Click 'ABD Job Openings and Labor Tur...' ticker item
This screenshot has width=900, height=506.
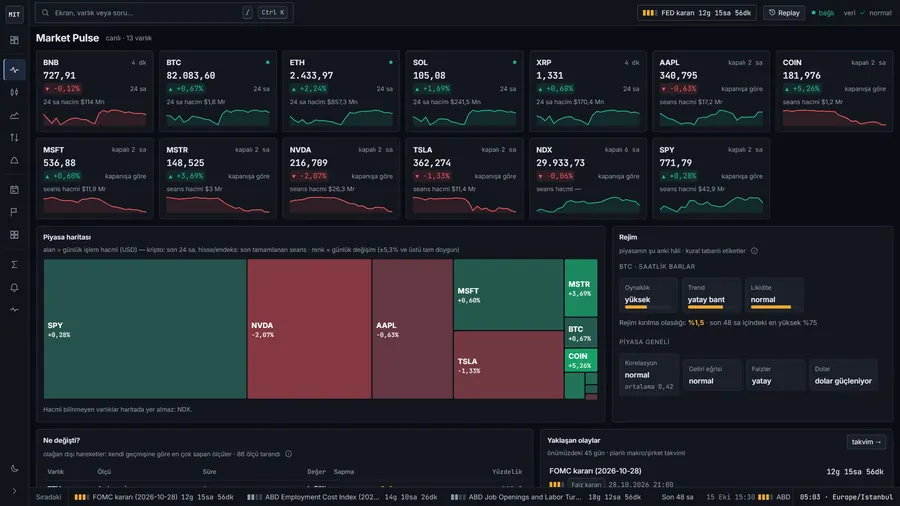point(546,497)
